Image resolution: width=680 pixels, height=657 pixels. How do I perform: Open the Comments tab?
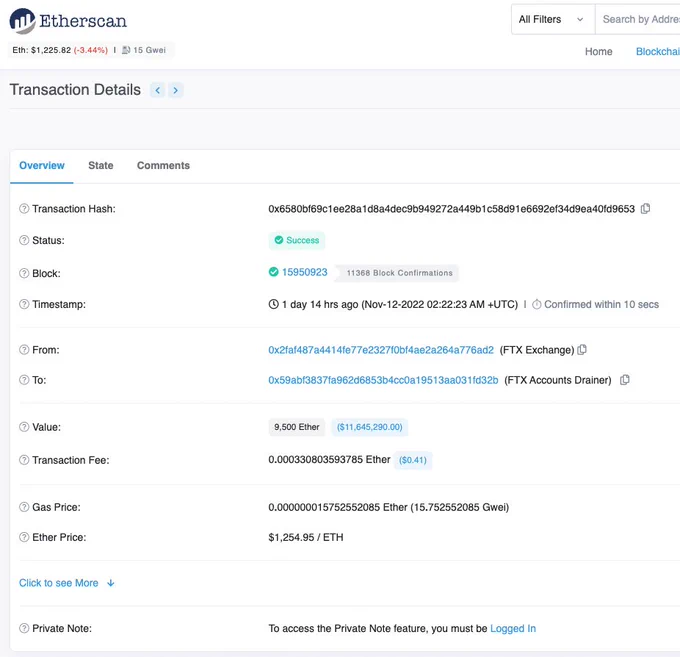pos(163,166)
